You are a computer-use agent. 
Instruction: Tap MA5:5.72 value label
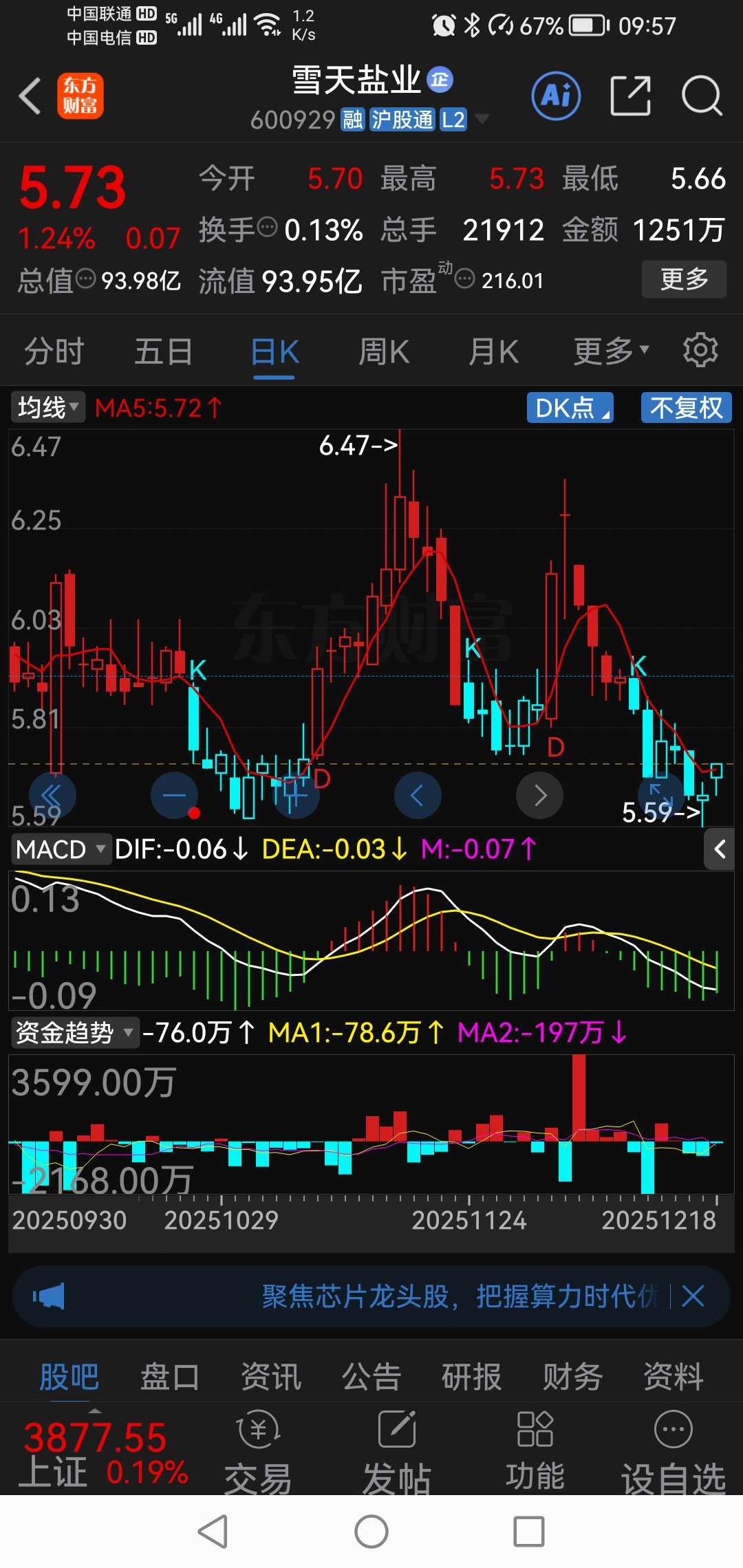coord(158,408)
